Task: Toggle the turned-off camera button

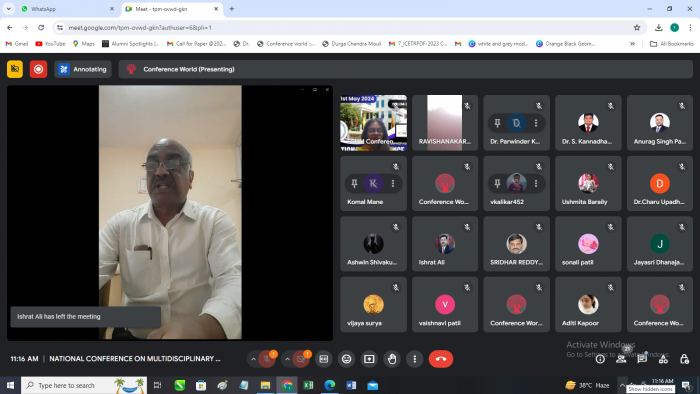Action: coord(301,359)
